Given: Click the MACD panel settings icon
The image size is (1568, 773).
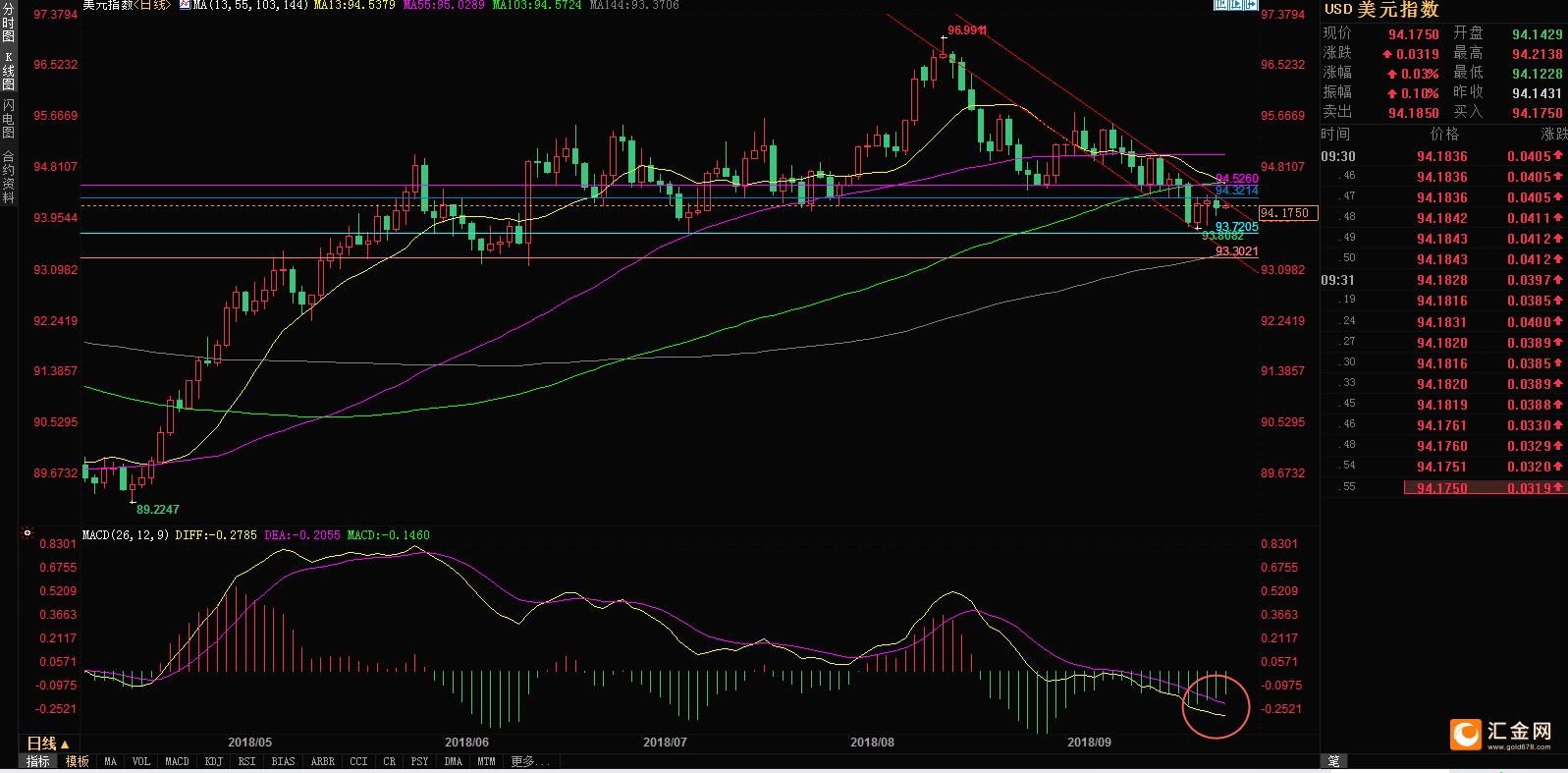Looking at the screenshot, I should (27, 534).
